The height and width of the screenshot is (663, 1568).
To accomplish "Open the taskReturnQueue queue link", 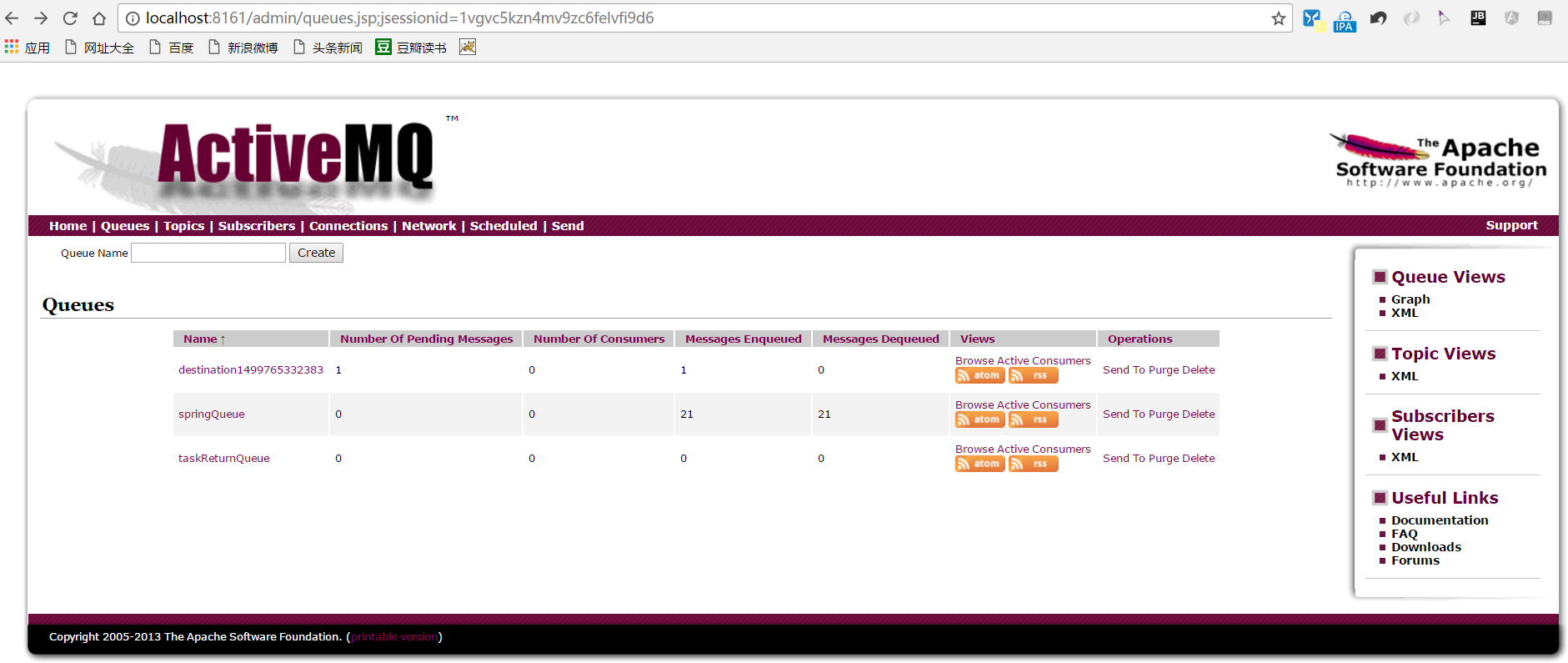I will (223, 458).
